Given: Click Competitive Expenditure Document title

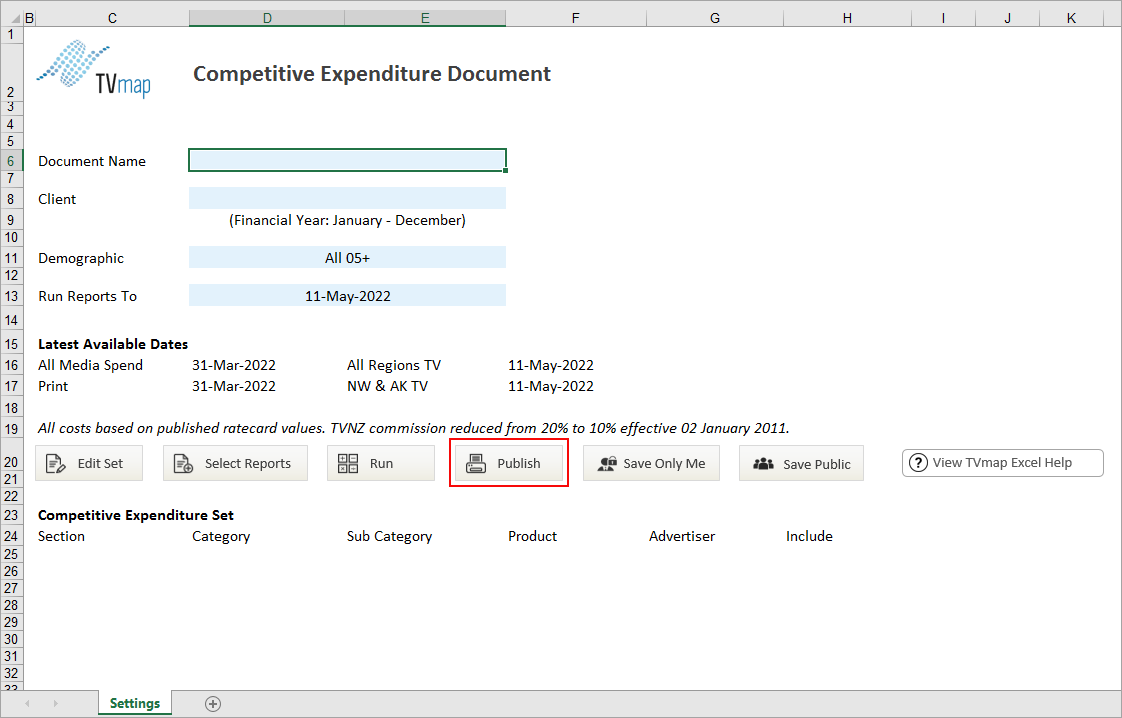Looking at the screenshot, I should pyautogui.click(x=372, y=74).
